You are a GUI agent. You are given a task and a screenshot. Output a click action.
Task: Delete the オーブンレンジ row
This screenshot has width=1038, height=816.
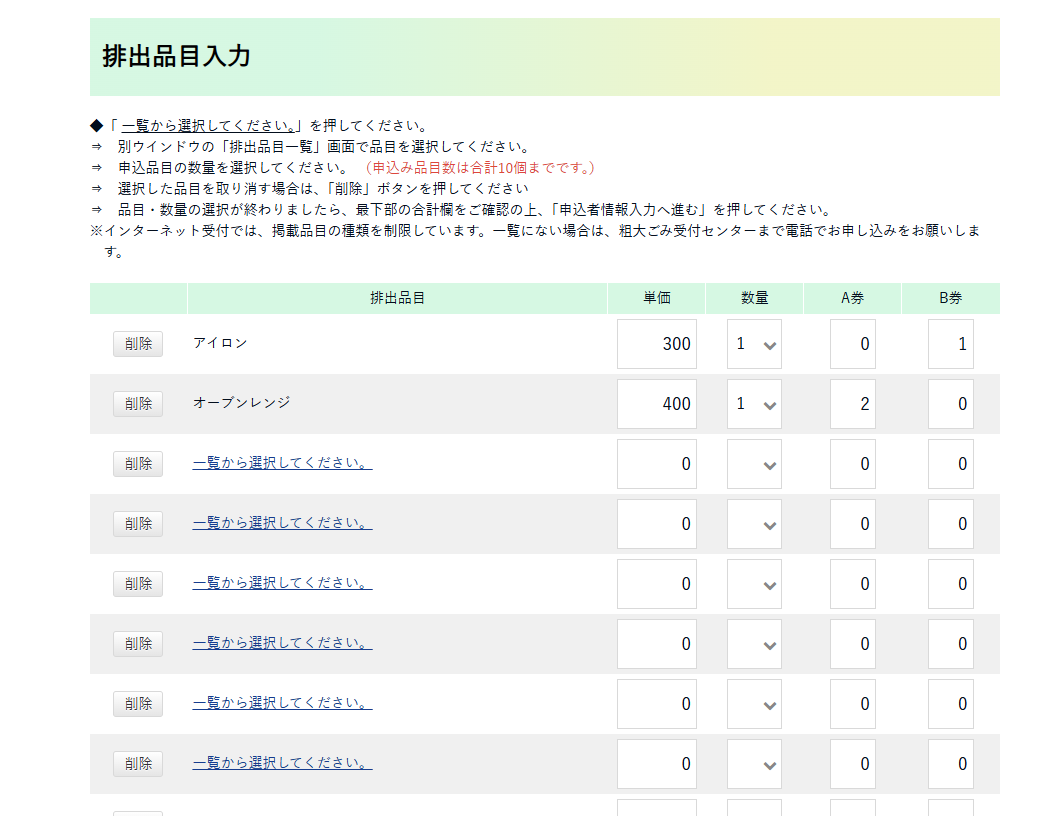tap(137, 404)
